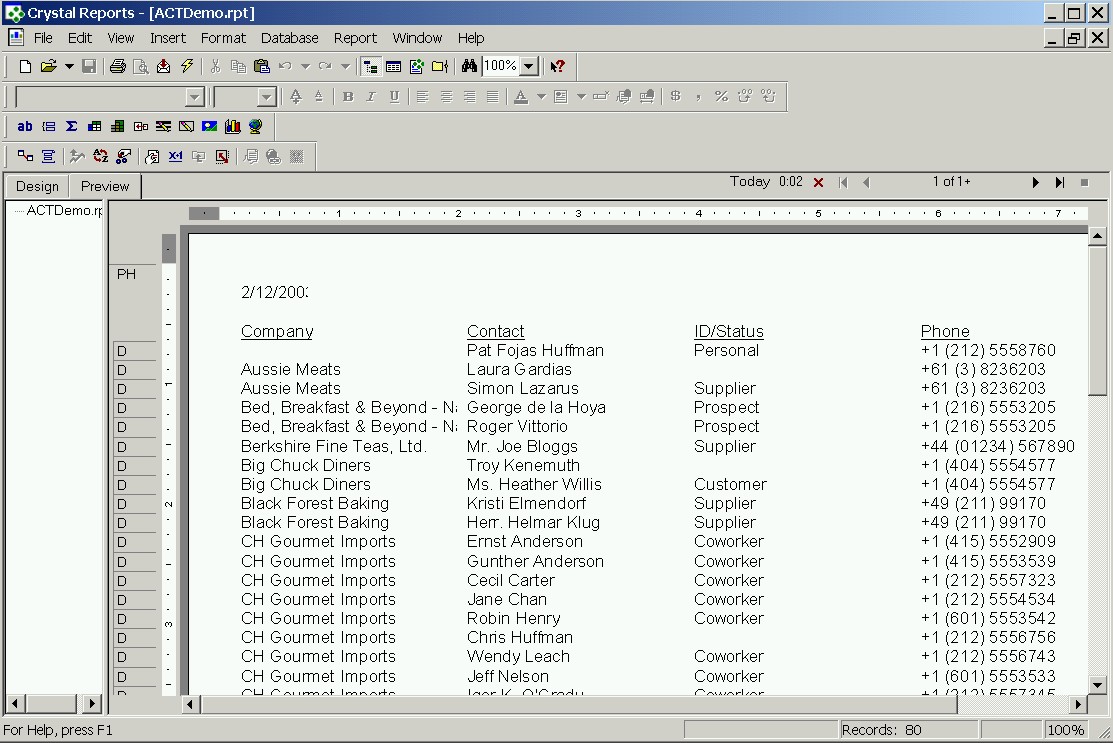
Task: Click the Field Explorer table icon
Action: (393, 67)
